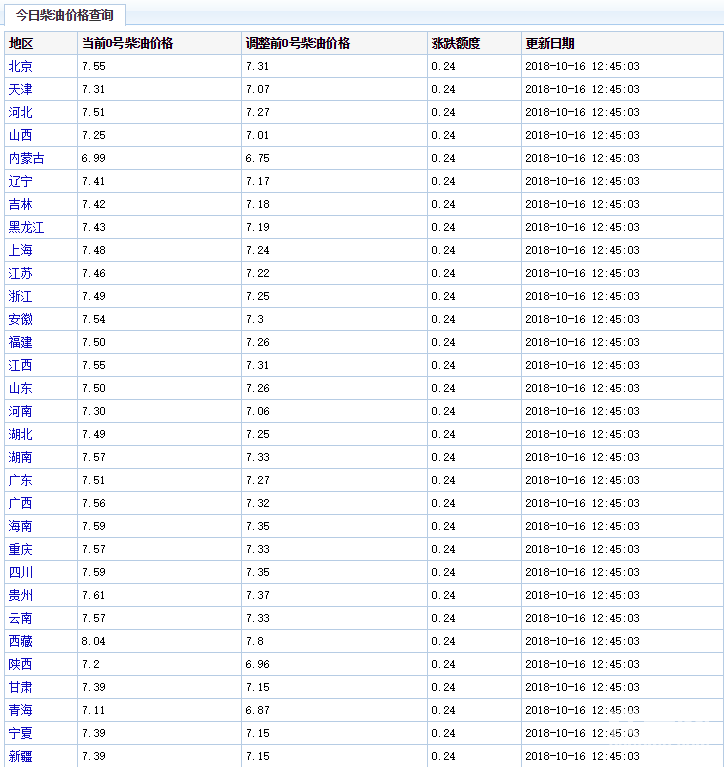Select the 今日柴油价格查询 tab
Screen dimensions: 724x767
click(65, 15)
